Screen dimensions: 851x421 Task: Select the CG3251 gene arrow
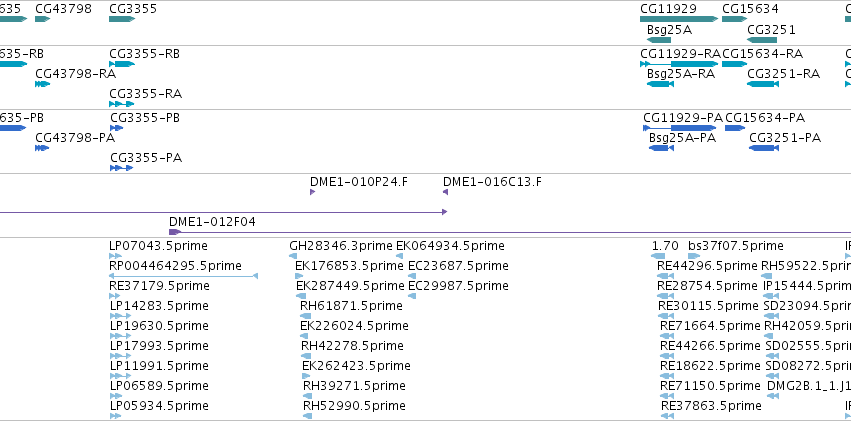pyautogui.click(x=761, y=40)
